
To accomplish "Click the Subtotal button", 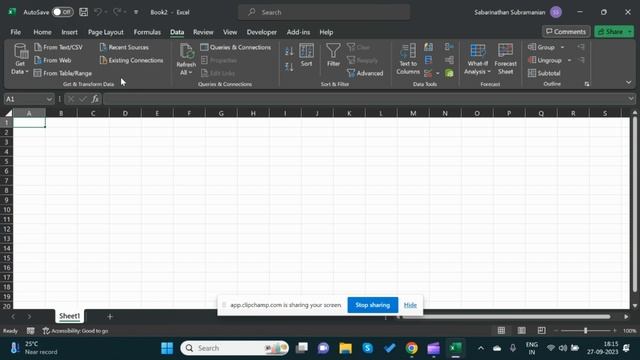I will pos(544,73).
